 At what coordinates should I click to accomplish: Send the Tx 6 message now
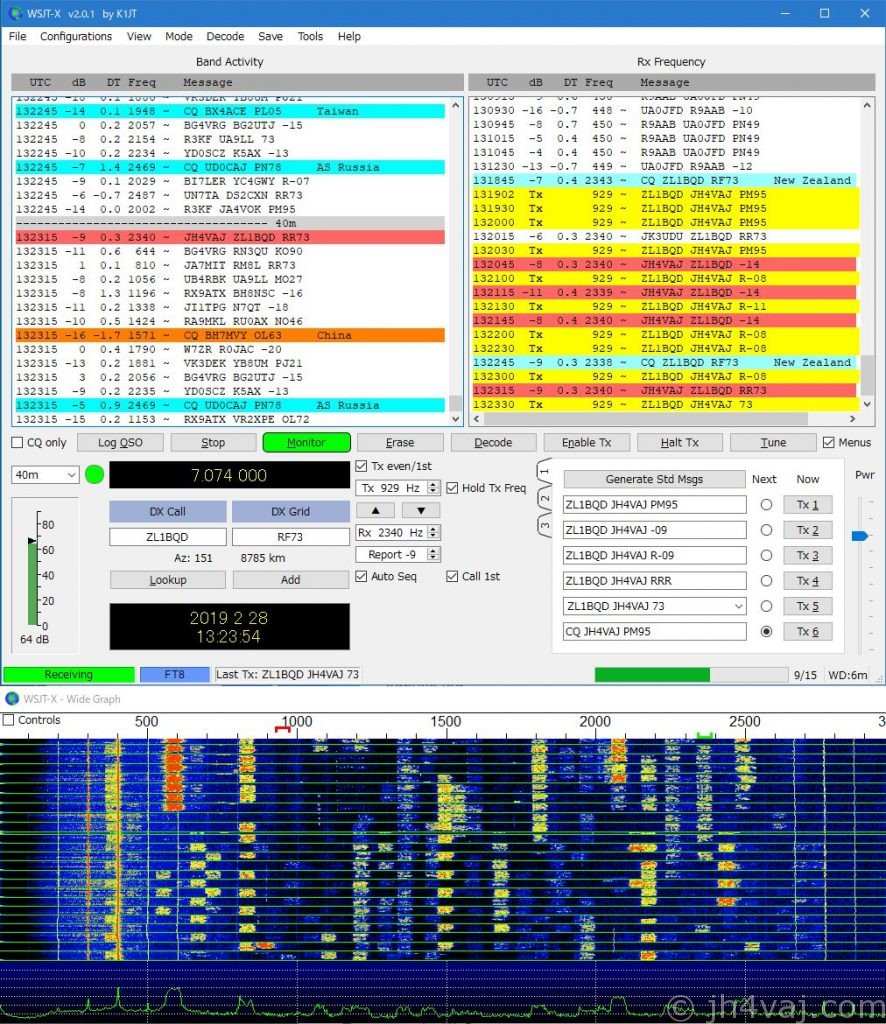click(x=808, y=632)
